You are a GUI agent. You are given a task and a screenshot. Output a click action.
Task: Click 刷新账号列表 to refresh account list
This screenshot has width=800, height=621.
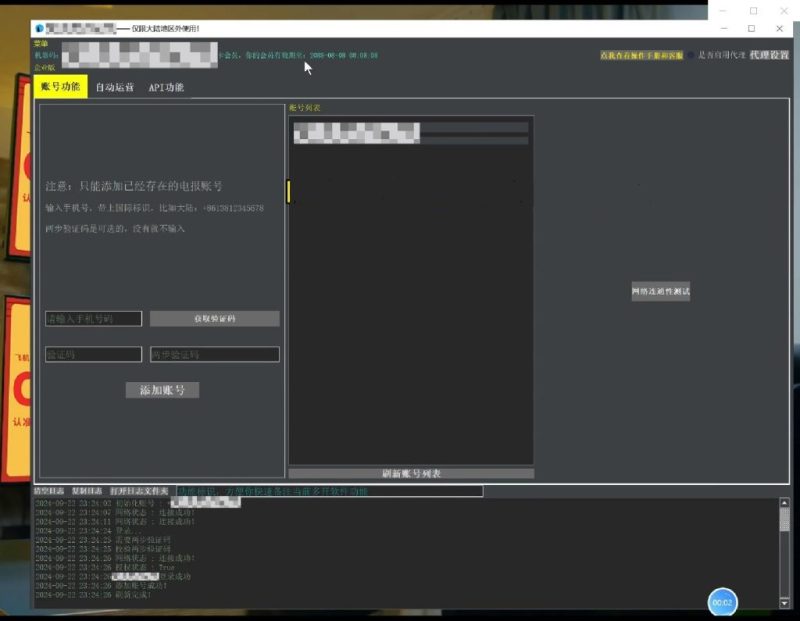(410, 472)
